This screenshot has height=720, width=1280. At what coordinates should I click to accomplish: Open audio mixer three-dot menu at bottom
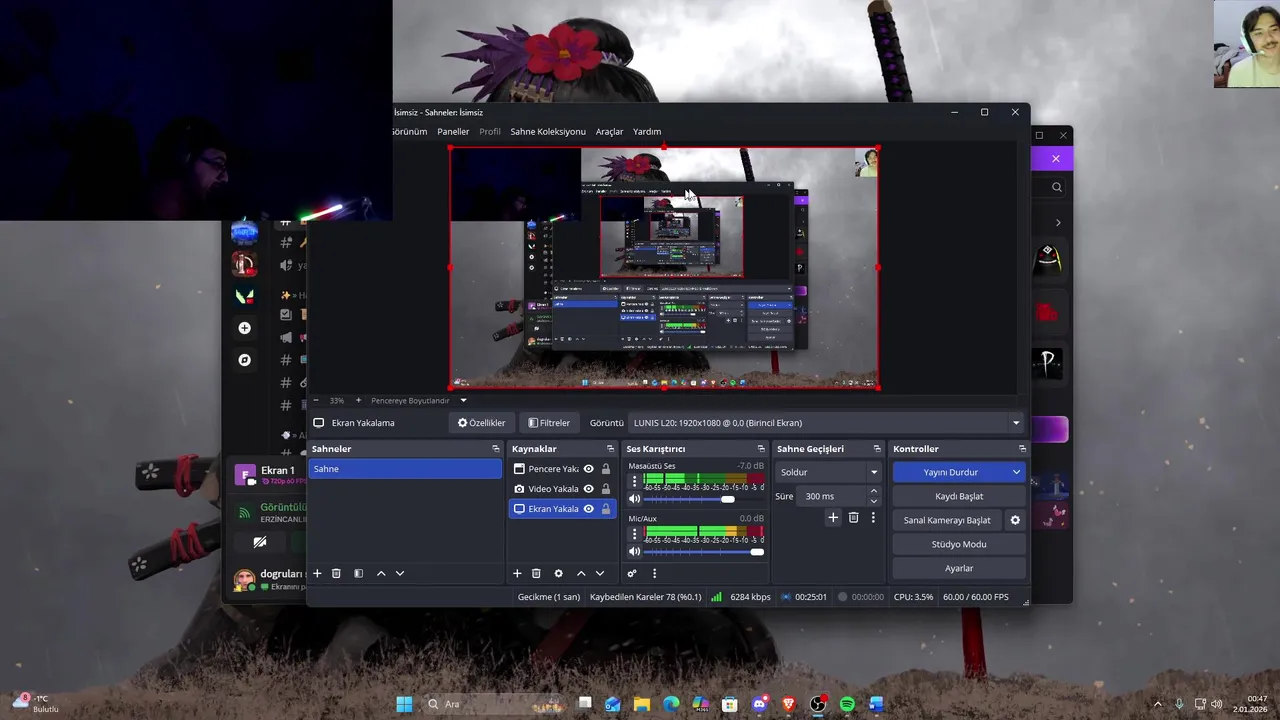pyautogui.click(x=655, y=573)
